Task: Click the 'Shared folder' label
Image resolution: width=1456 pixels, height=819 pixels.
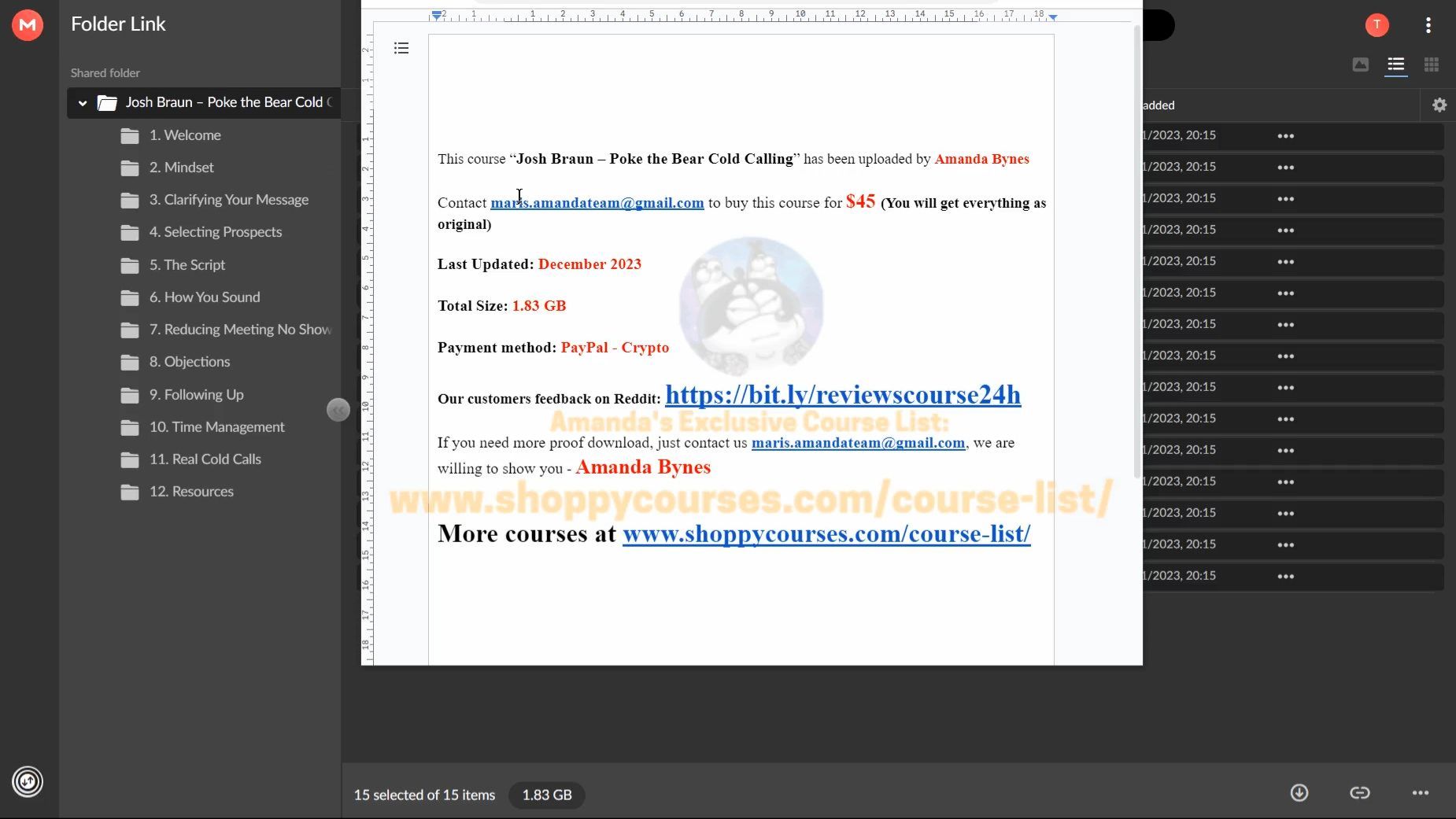Action: tap(105, 73)
